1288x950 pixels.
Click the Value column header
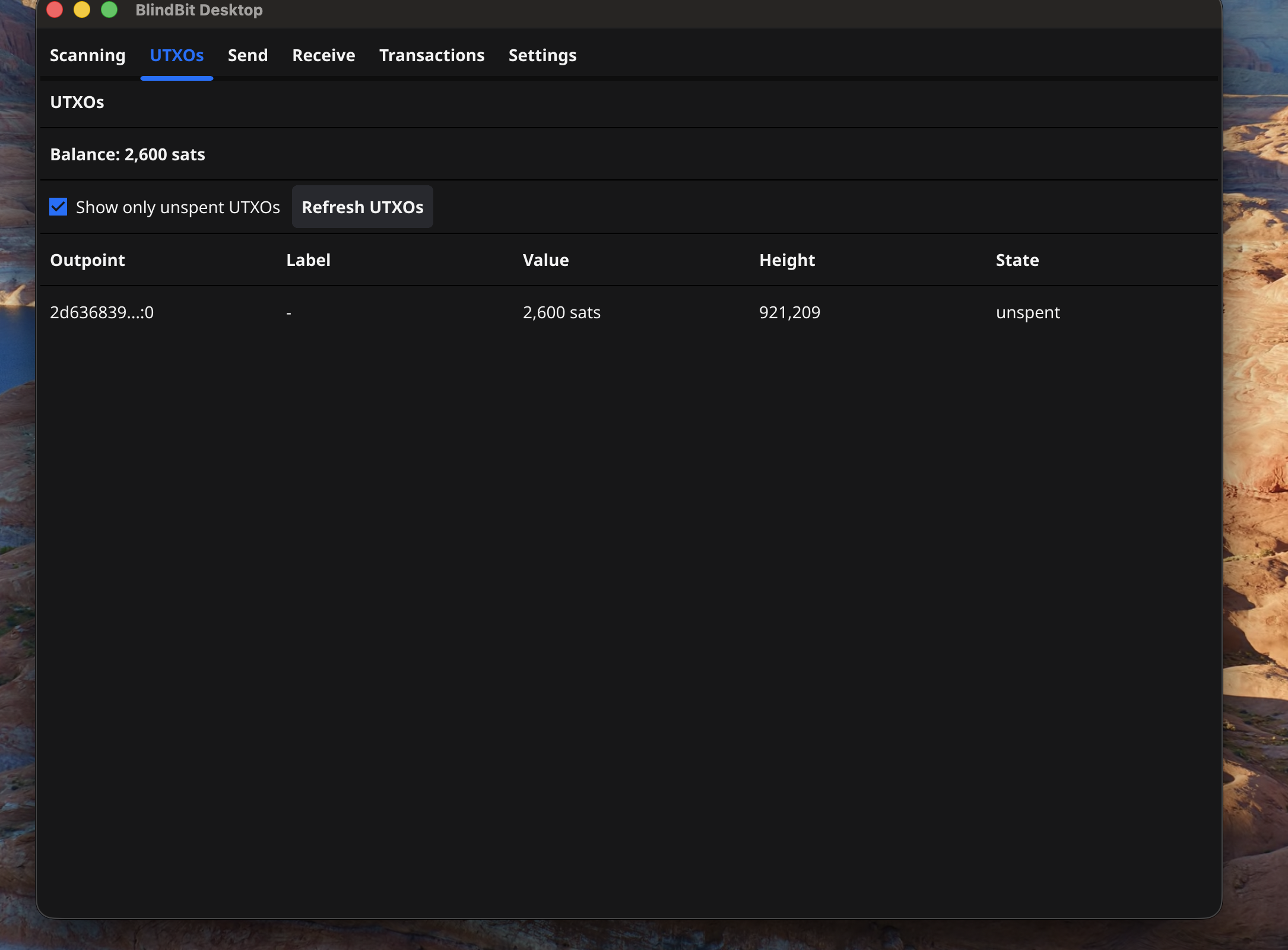[545, 260]
